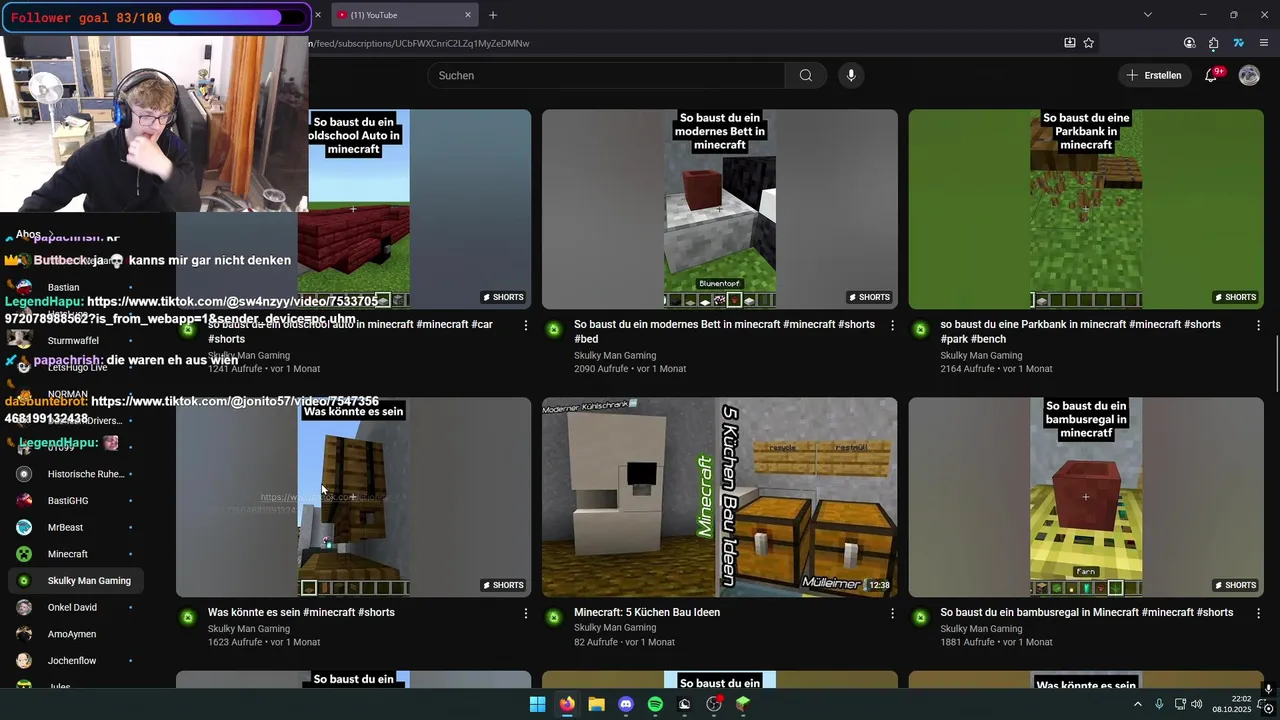Click the install-app icon in the address bar

[x=1070, y=43]
